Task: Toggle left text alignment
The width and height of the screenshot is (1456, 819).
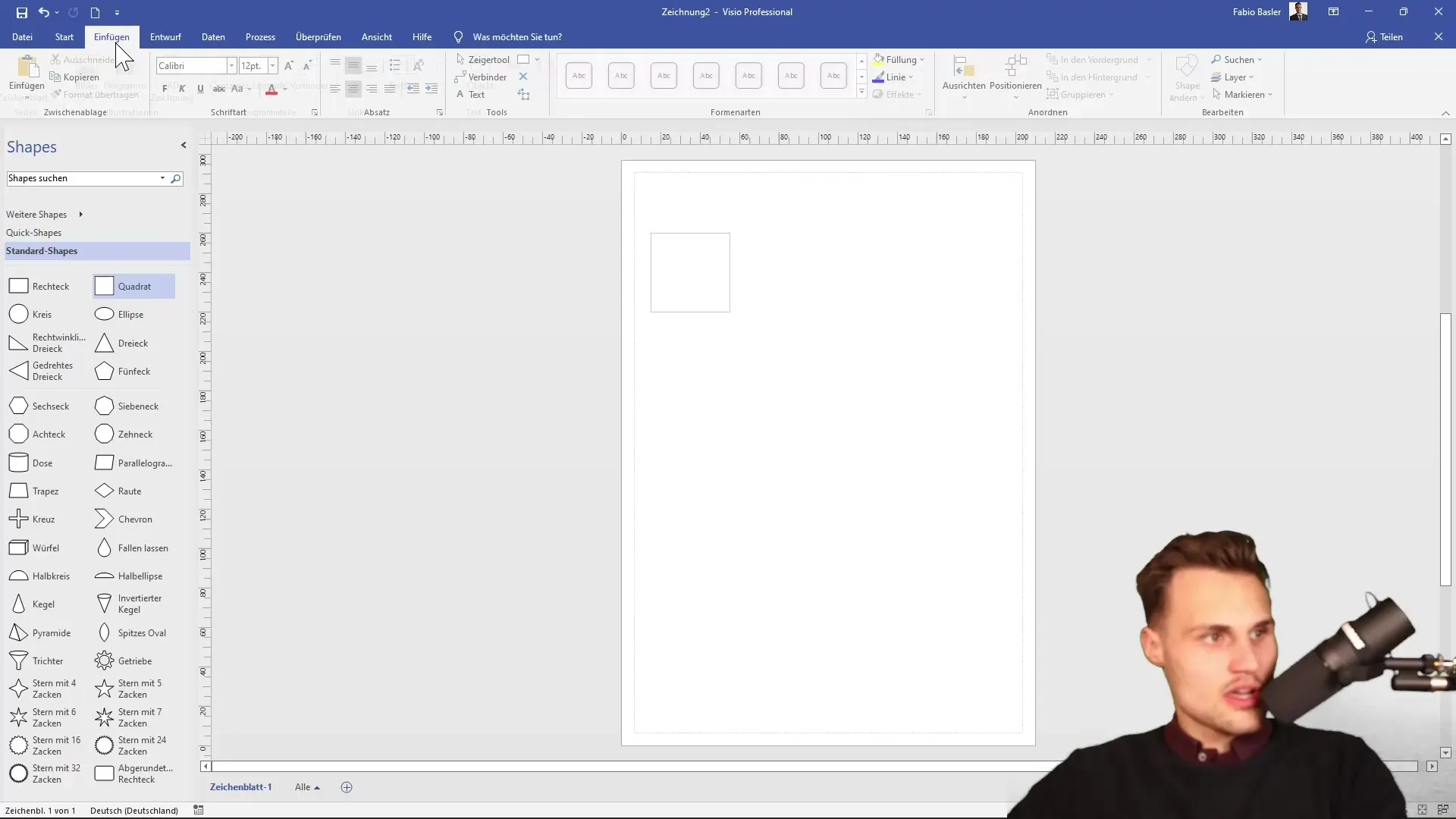Action: pyautogui.click(x=335, y=89)
